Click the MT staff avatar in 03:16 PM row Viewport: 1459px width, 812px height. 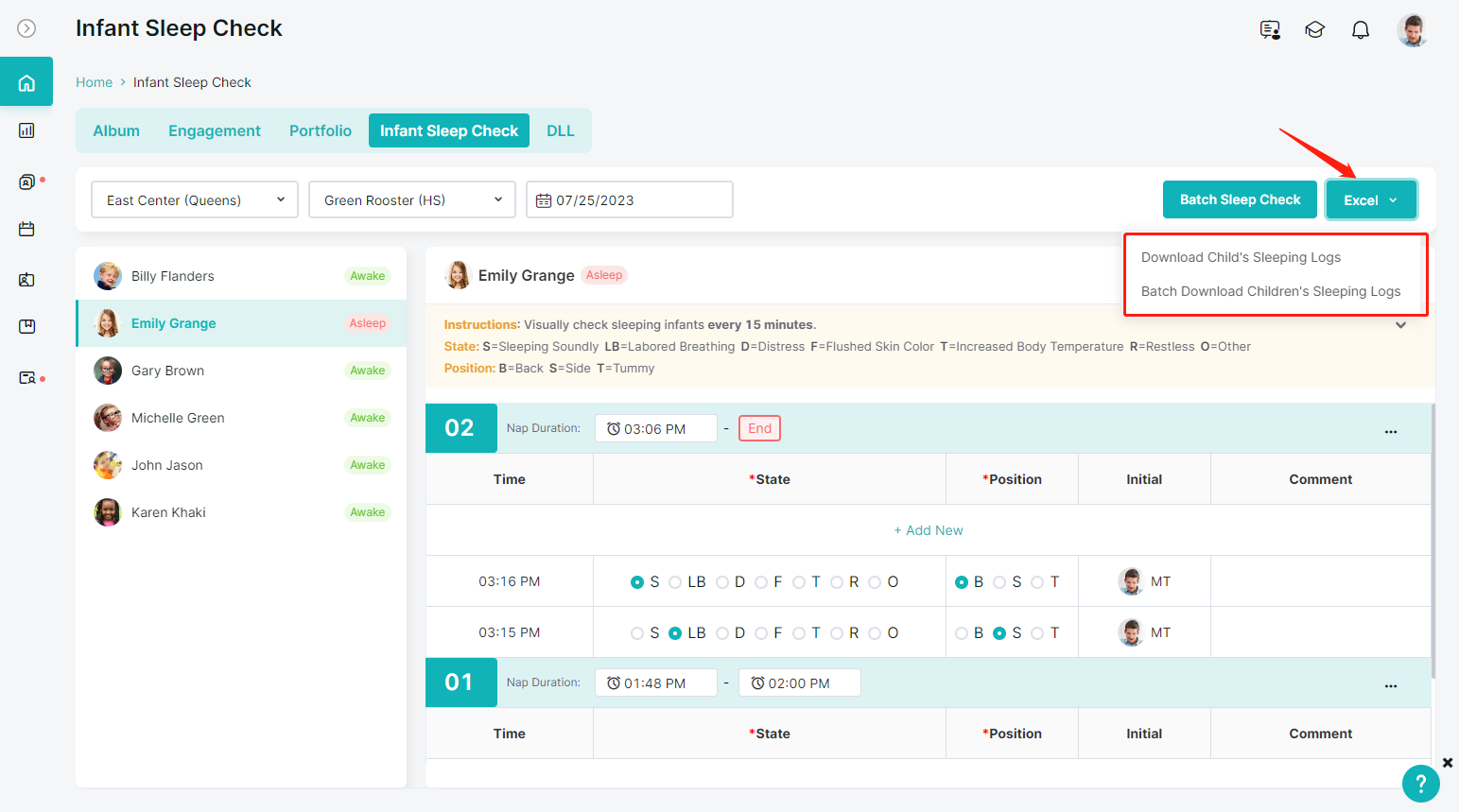click(x=1131, y=581)
